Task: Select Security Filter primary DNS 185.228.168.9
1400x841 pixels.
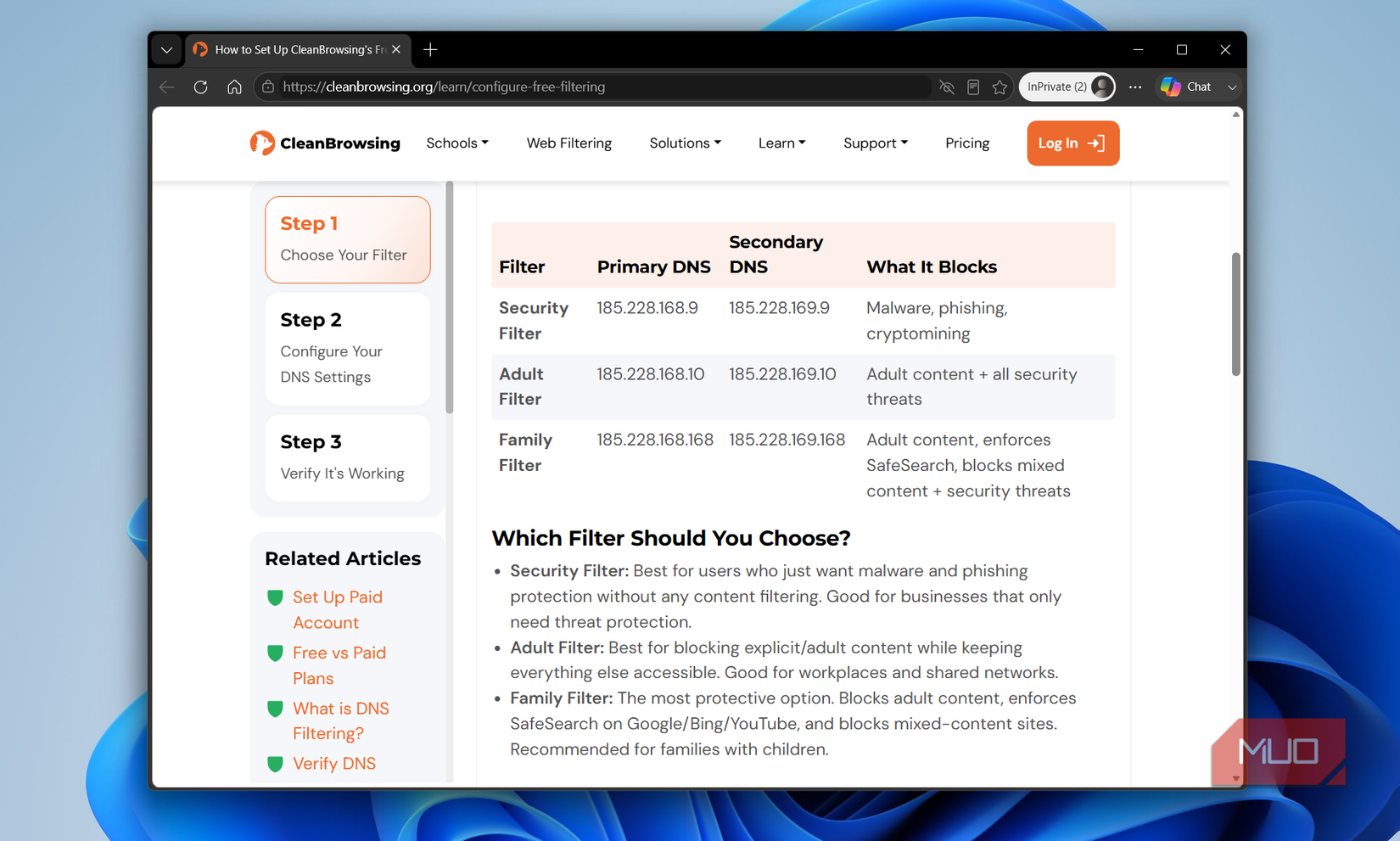Action: tap(647, 308)
